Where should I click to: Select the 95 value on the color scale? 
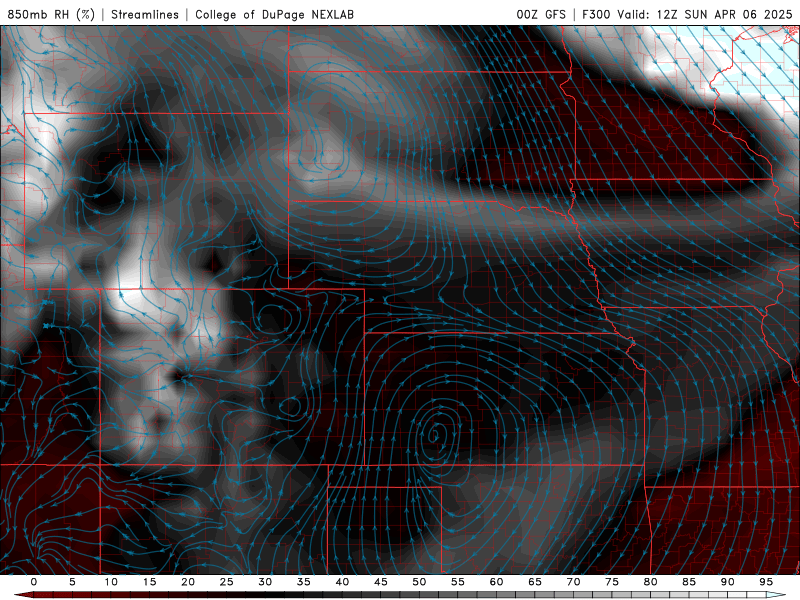[766, 582]
